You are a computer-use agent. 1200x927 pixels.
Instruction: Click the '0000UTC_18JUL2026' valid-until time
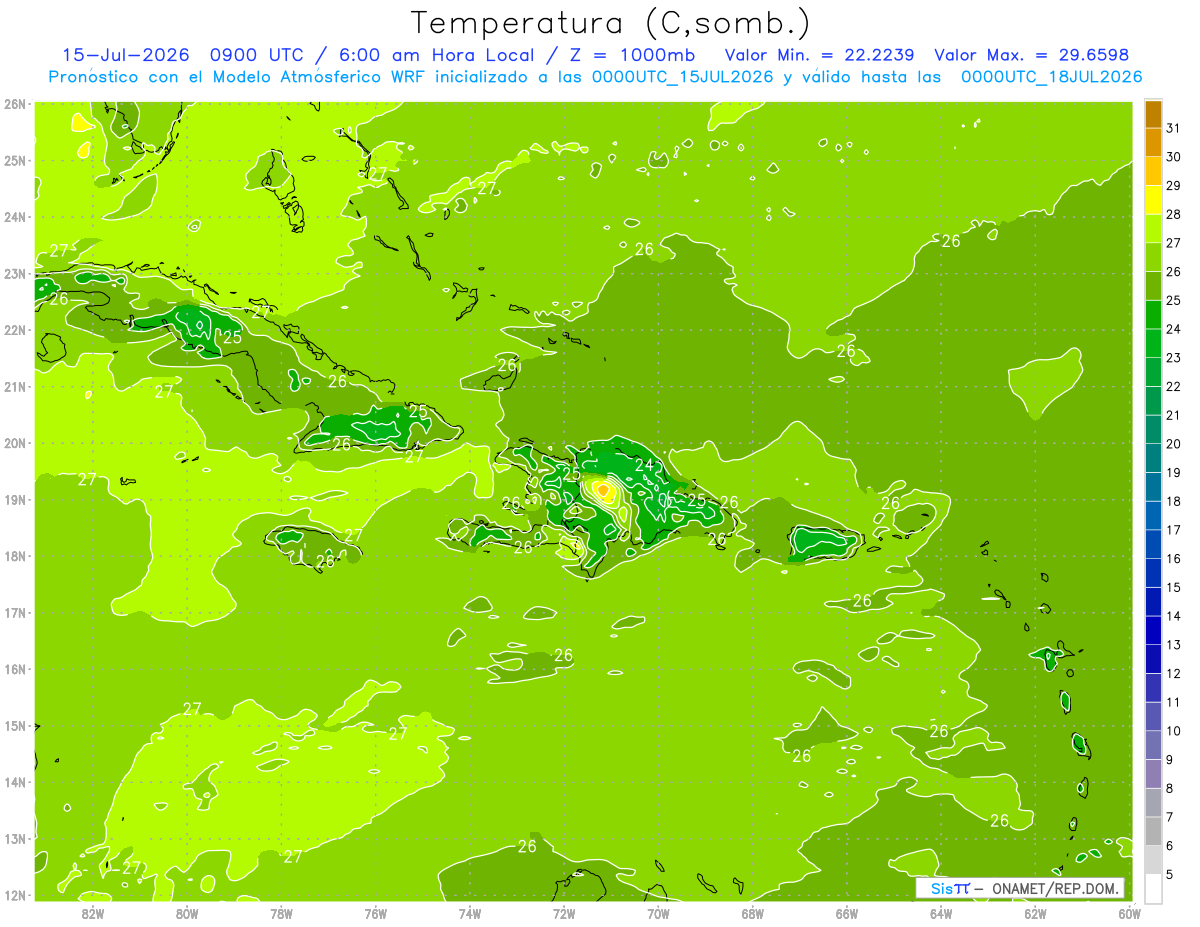point(1051,76)
